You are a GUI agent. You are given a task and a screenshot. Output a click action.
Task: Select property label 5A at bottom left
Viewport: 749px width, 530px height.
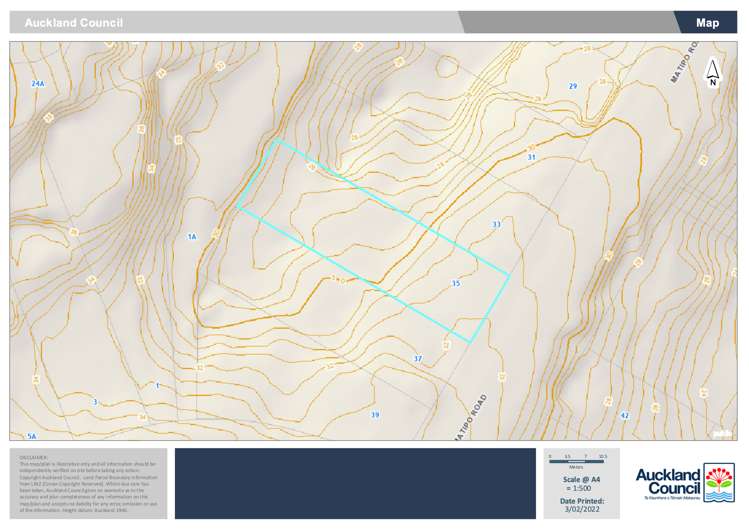31,436
